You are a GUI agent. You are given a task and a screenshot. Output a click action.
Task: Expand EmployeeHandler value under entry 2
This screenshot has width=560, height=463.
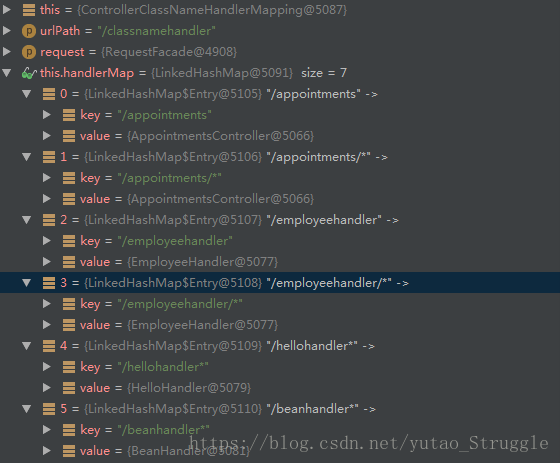(47, 262)
